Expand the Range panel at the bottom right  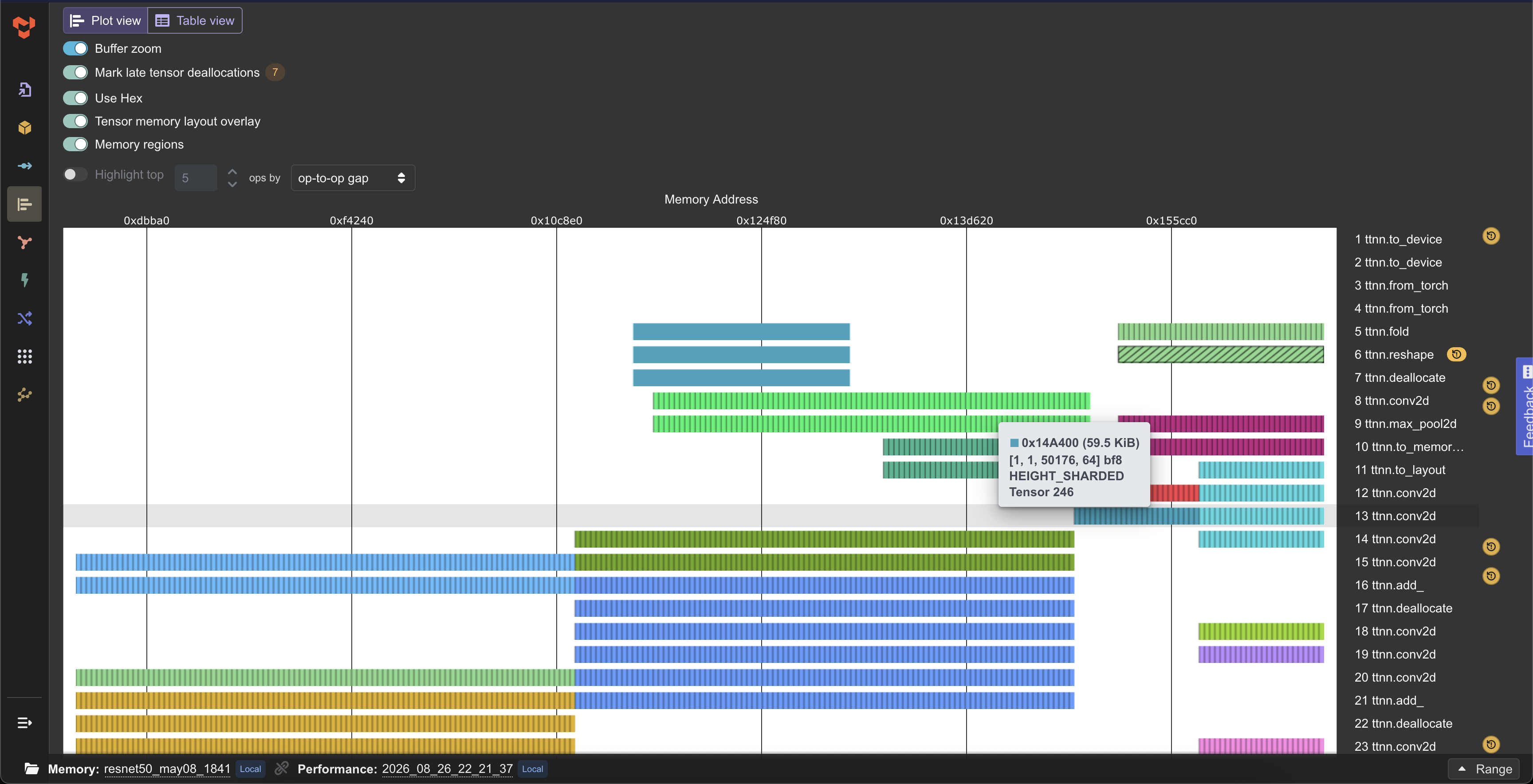pyautogui.click(x=1484, y=768)
